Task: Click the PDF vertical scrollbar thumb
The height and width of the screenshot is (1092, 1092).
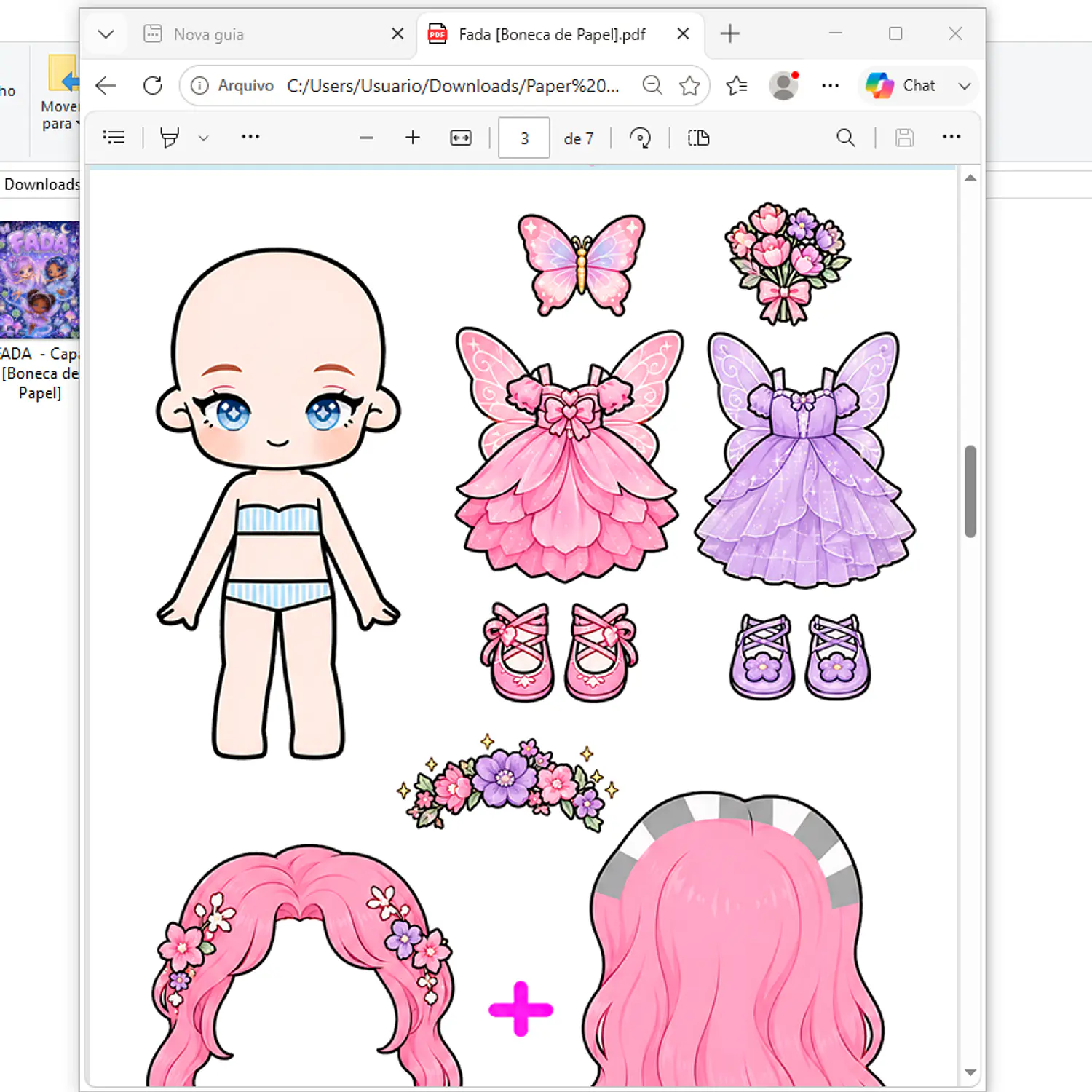Action: pyautogui.click(x=970, y=491)
